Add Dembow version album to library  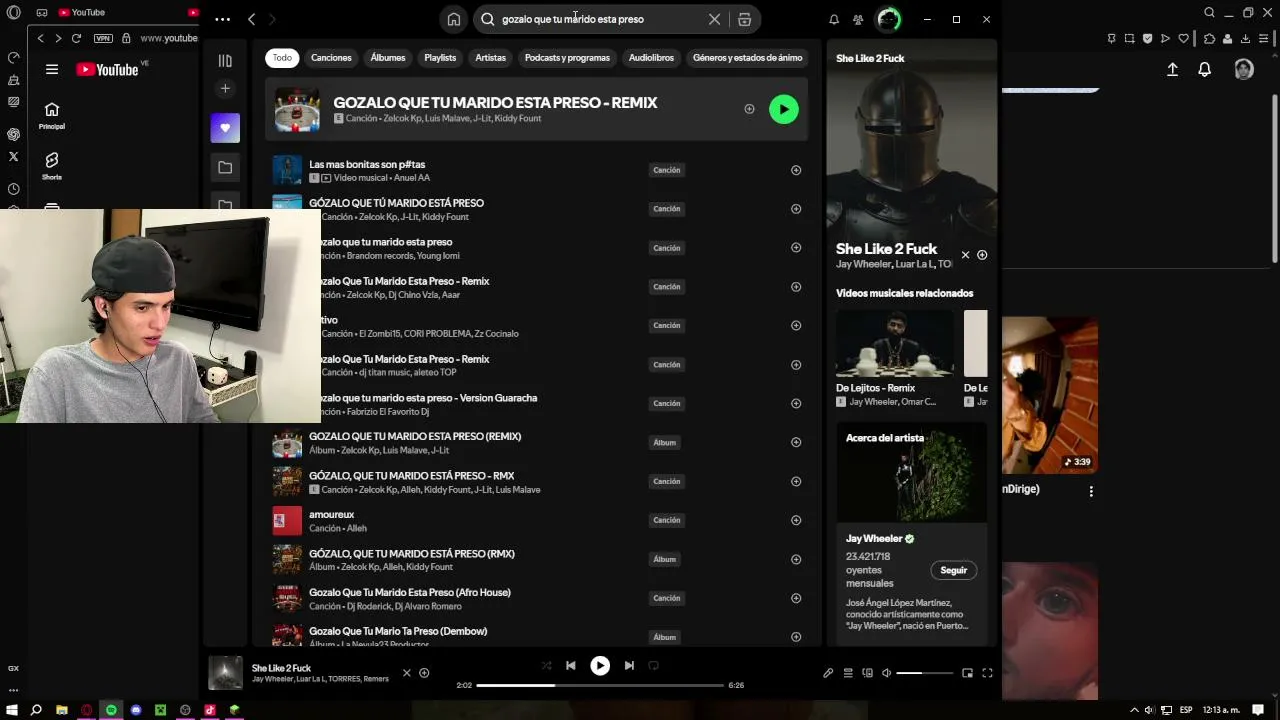(796, 637)
